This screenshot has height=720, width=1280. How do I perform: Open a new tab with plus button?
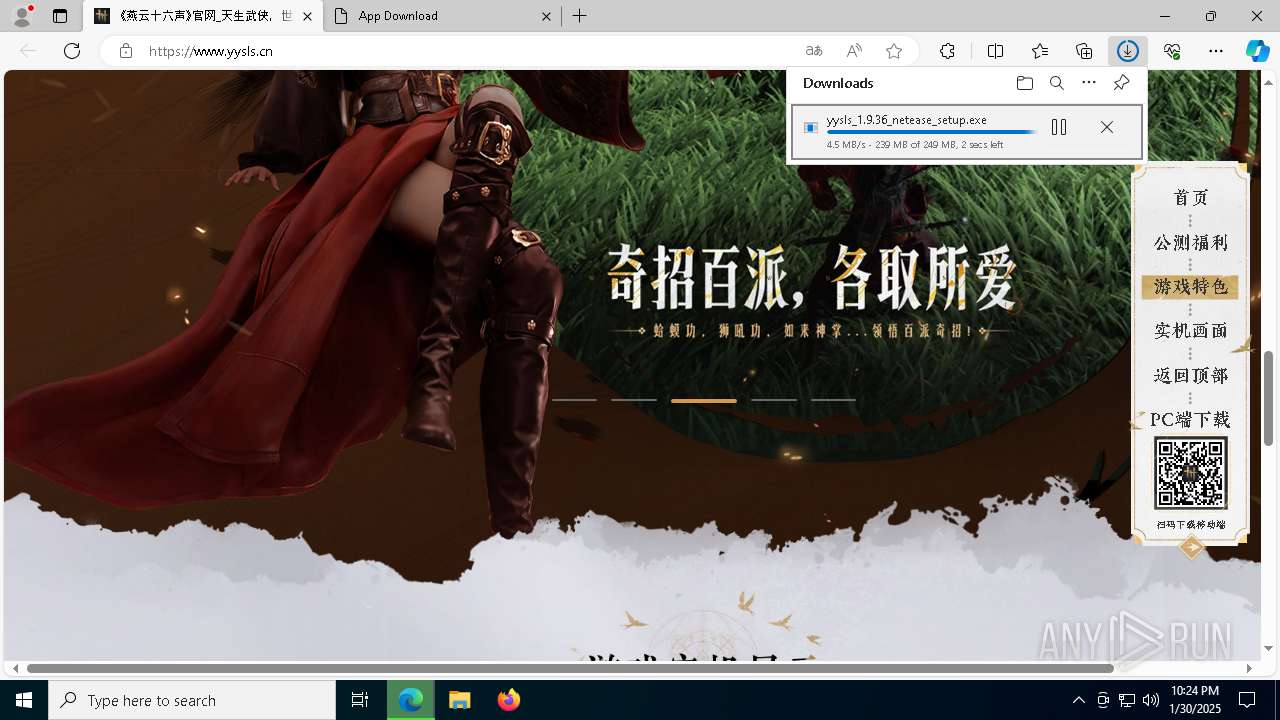click(x=580, y=16)
